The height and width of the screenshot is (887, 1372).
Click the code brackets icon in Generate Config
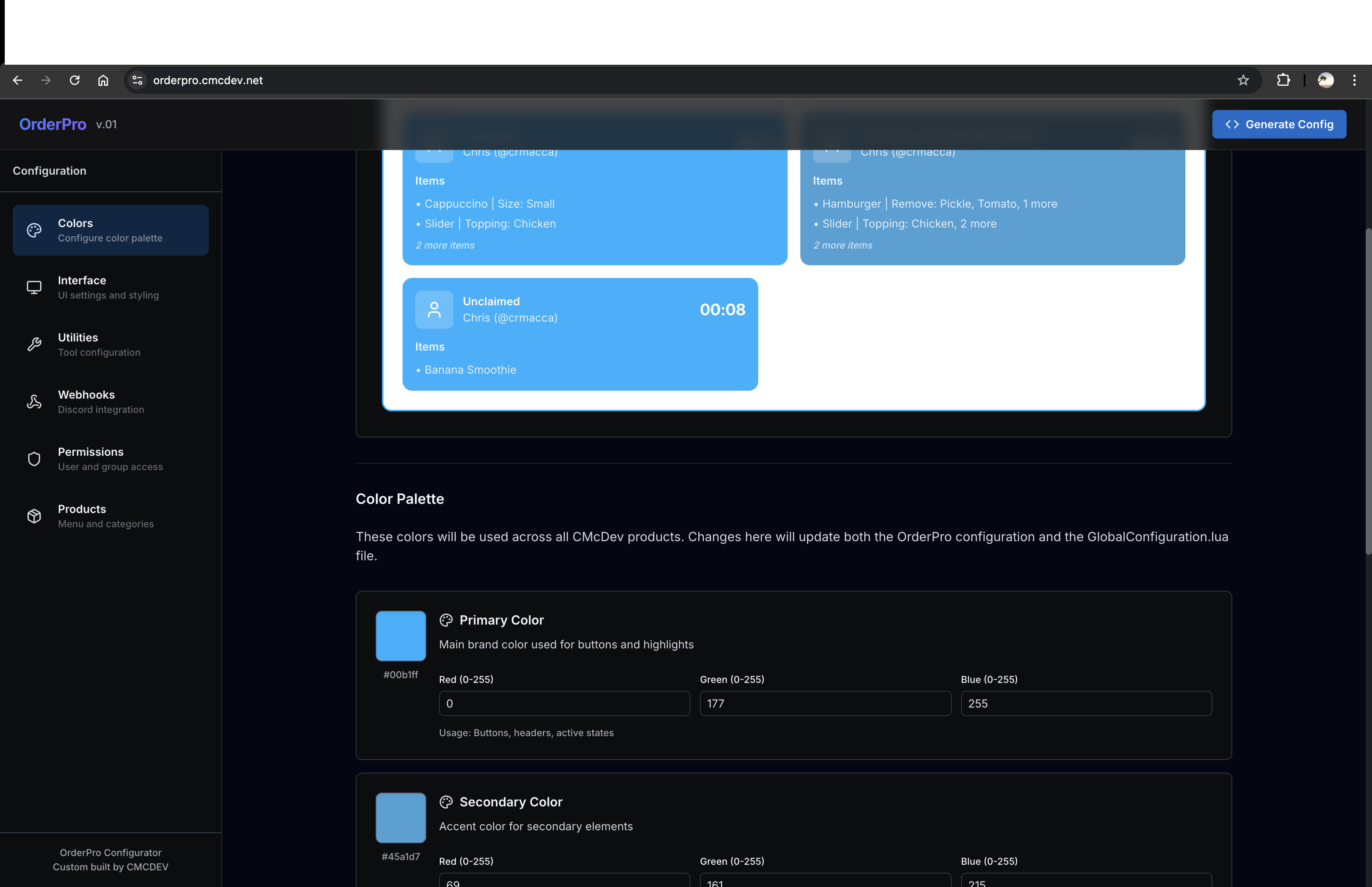click(x=1233, y=124)
